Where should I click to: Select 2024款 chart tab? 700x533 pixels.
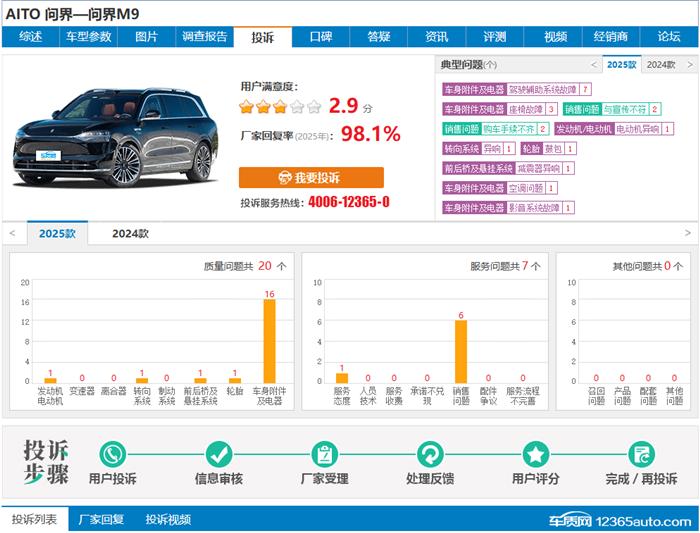130,233
